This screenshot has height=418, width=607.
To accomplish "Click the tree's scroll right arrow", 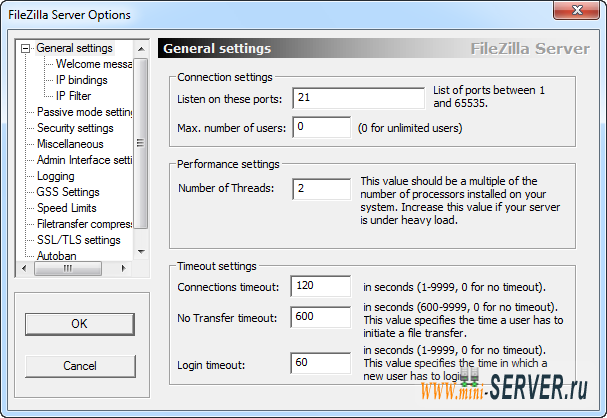I will [x=123, y=268].
